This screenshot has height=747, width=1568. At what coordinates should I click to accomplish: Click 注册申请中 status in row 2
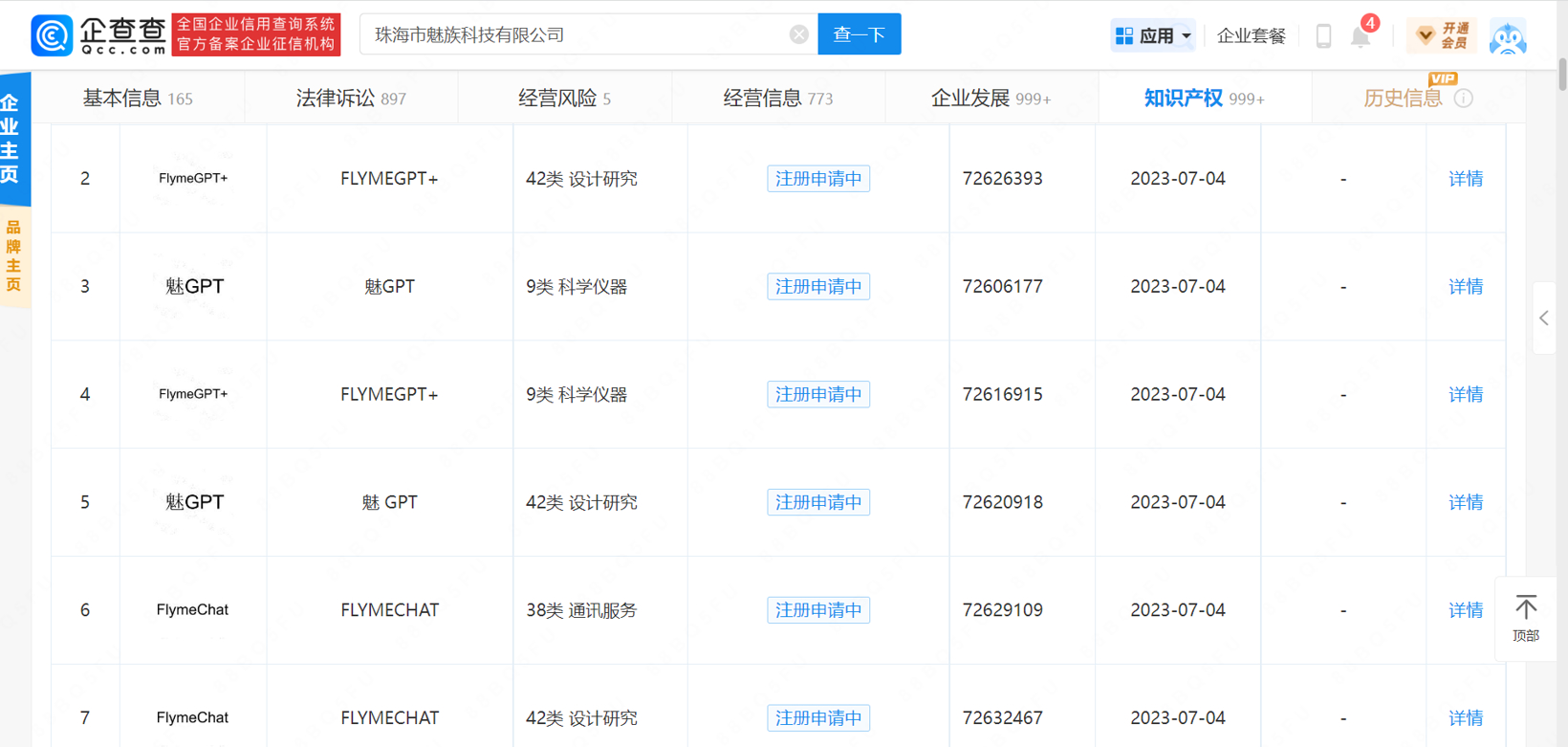click(818, 179)
